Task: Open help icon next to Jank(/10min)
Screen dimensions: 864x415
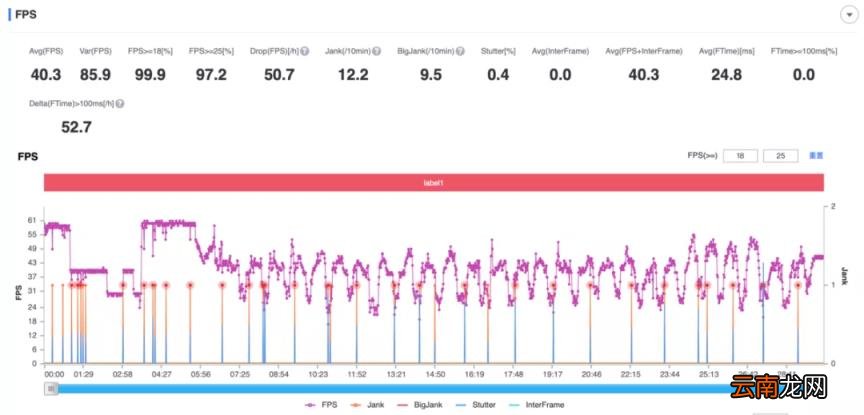Action: 376,51
